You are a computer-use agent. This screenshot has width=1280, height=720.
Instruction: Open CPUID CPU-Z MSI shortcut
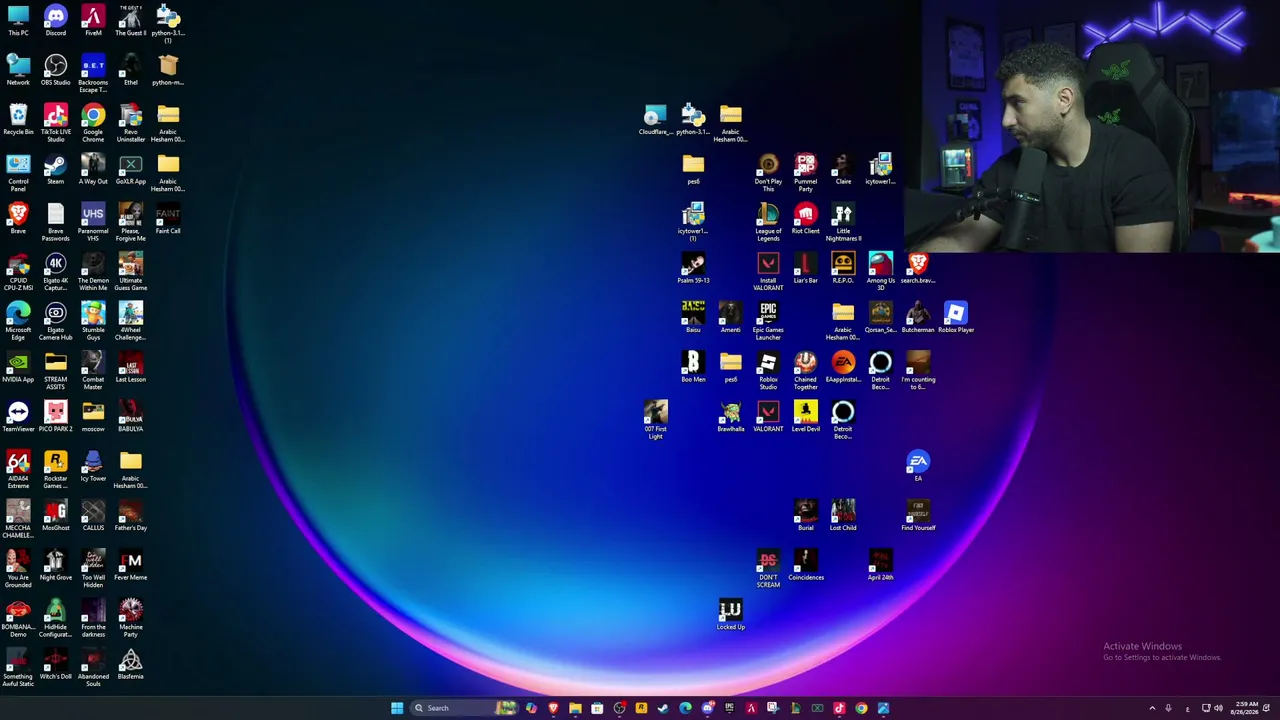click(18, 272)
